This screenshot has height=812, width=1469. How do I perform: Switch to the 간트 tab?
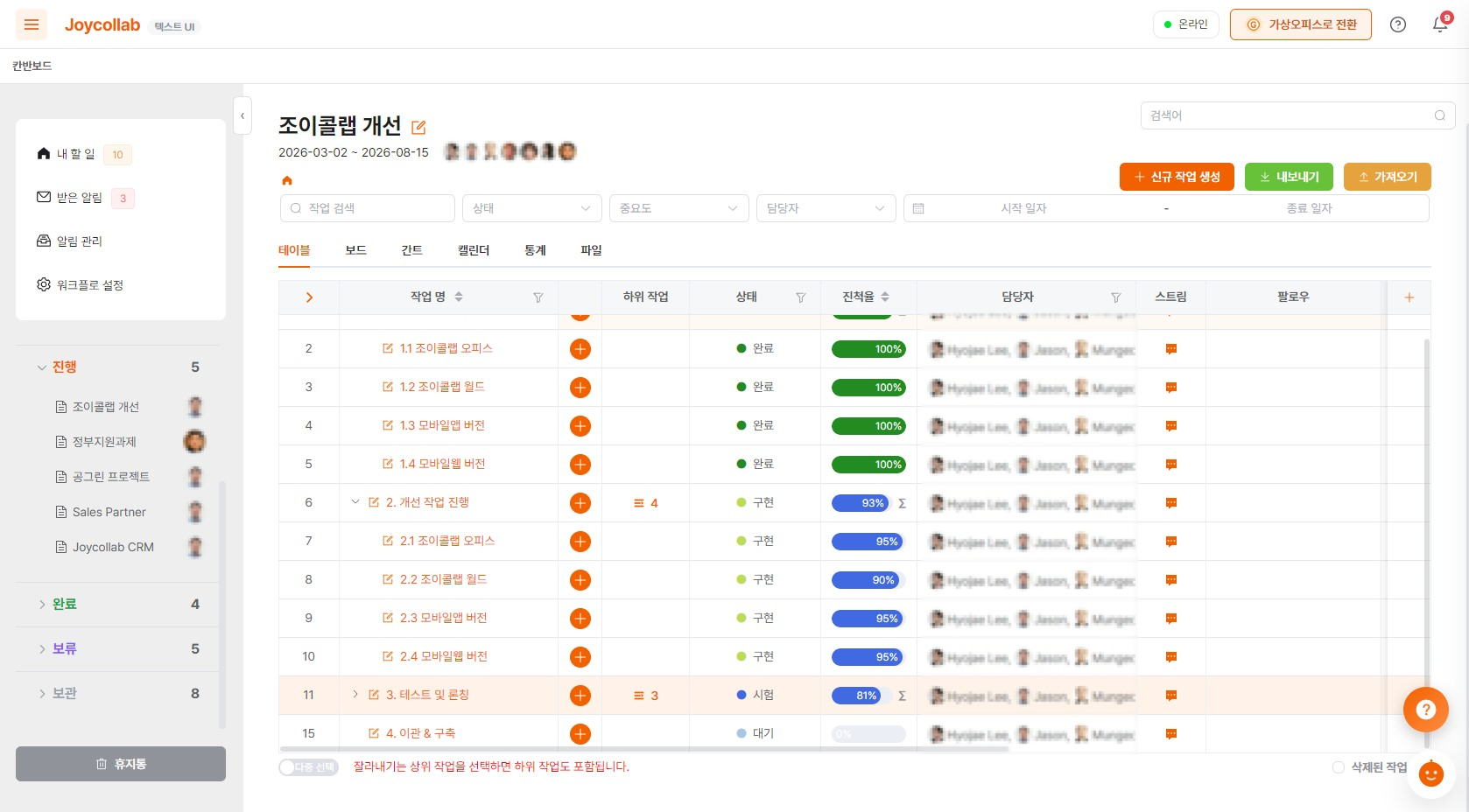(x=411, y=250)
